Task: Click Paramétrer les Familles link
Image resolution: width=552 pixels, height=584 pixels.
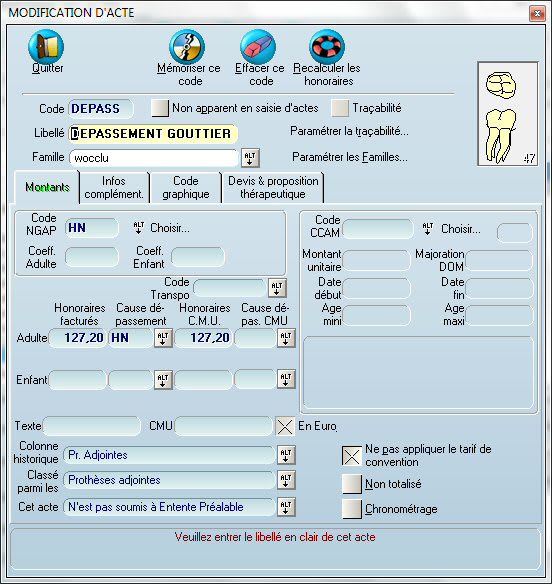Action: (x=350, y=157)
